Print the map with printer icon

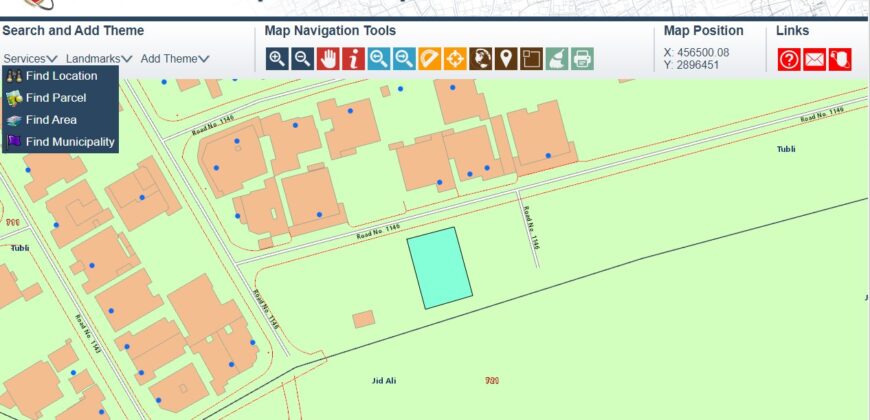coord(582,58)
